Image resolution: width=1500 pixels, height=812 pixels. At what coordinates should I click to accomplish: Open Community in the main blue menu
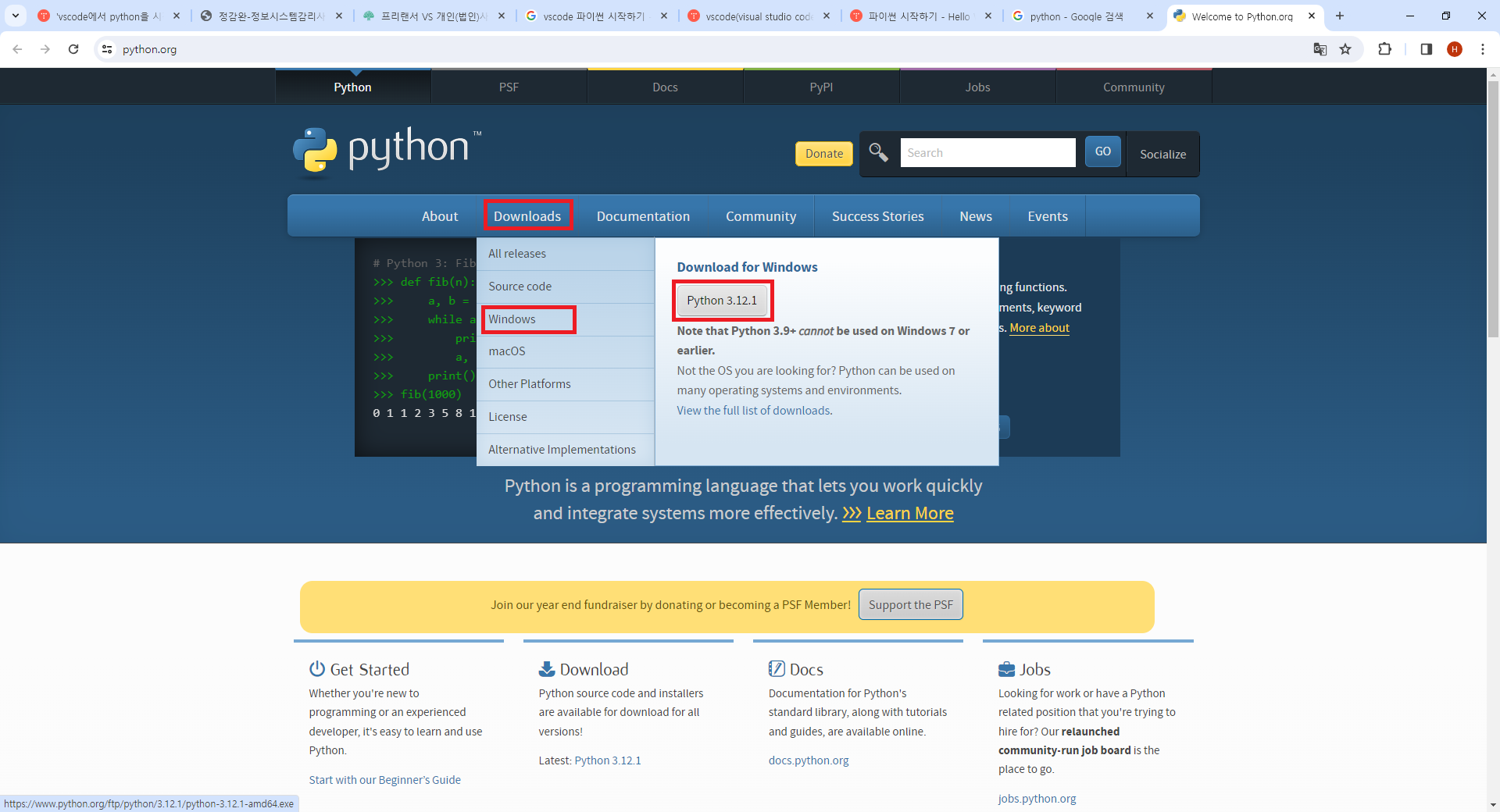point(761,216)
